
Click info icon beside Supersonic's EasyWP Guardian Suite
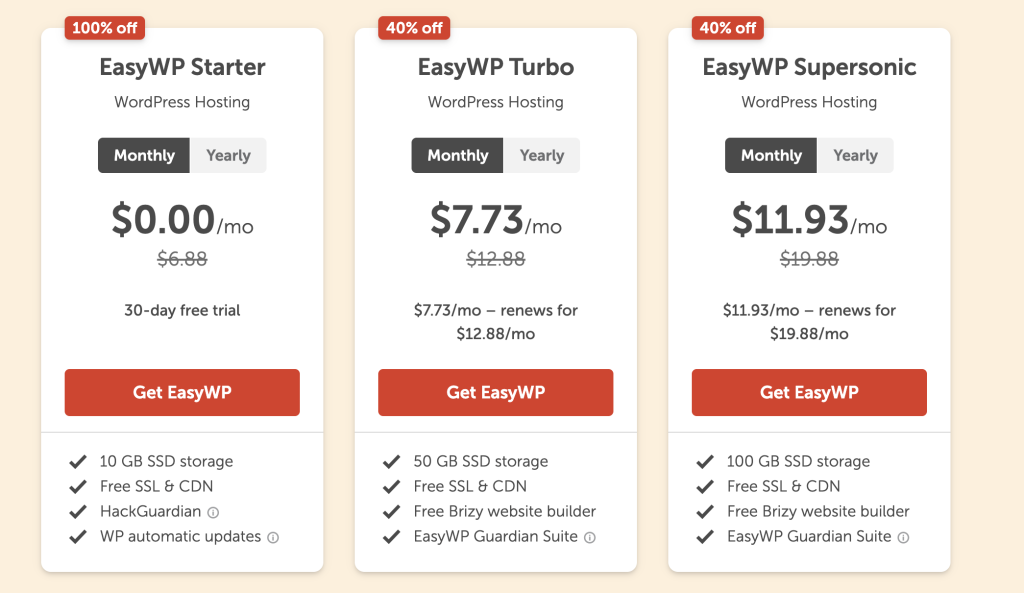tap(903, 537)
